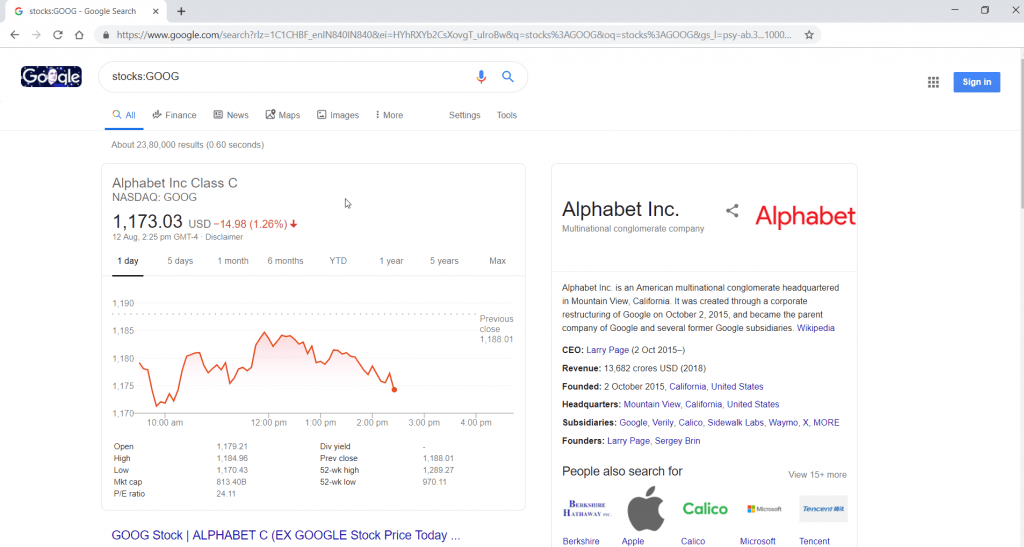
Task: Click the blue search magnifier icon
Action: pyautogui.click(x=507, y=77)
